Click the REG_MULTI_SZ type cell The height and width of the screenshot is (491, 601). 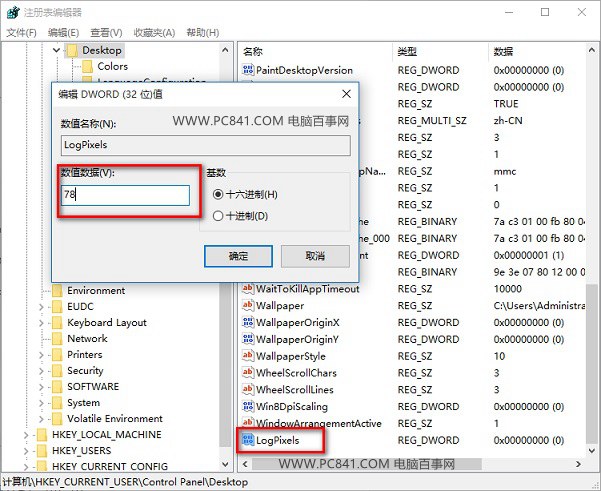(x=432, y=121)
